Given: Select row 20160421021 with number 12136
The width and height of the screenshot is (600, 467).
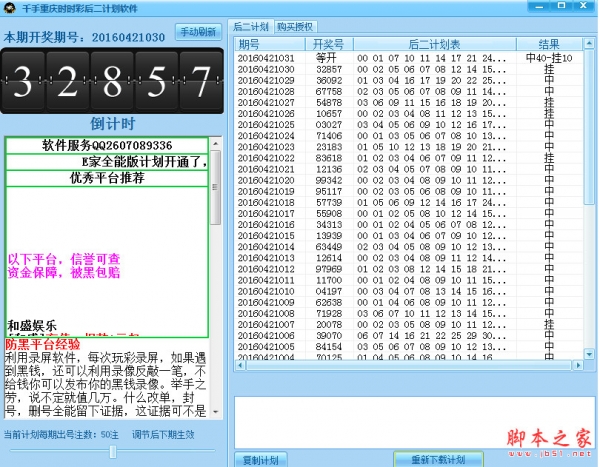Looking at the screenshot, I should tap(409, 169).
